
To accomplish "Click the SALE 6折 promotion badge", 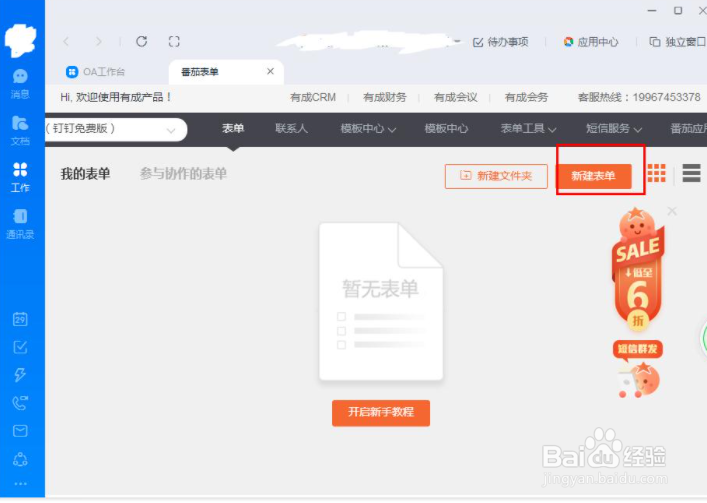I will (637, 270).
